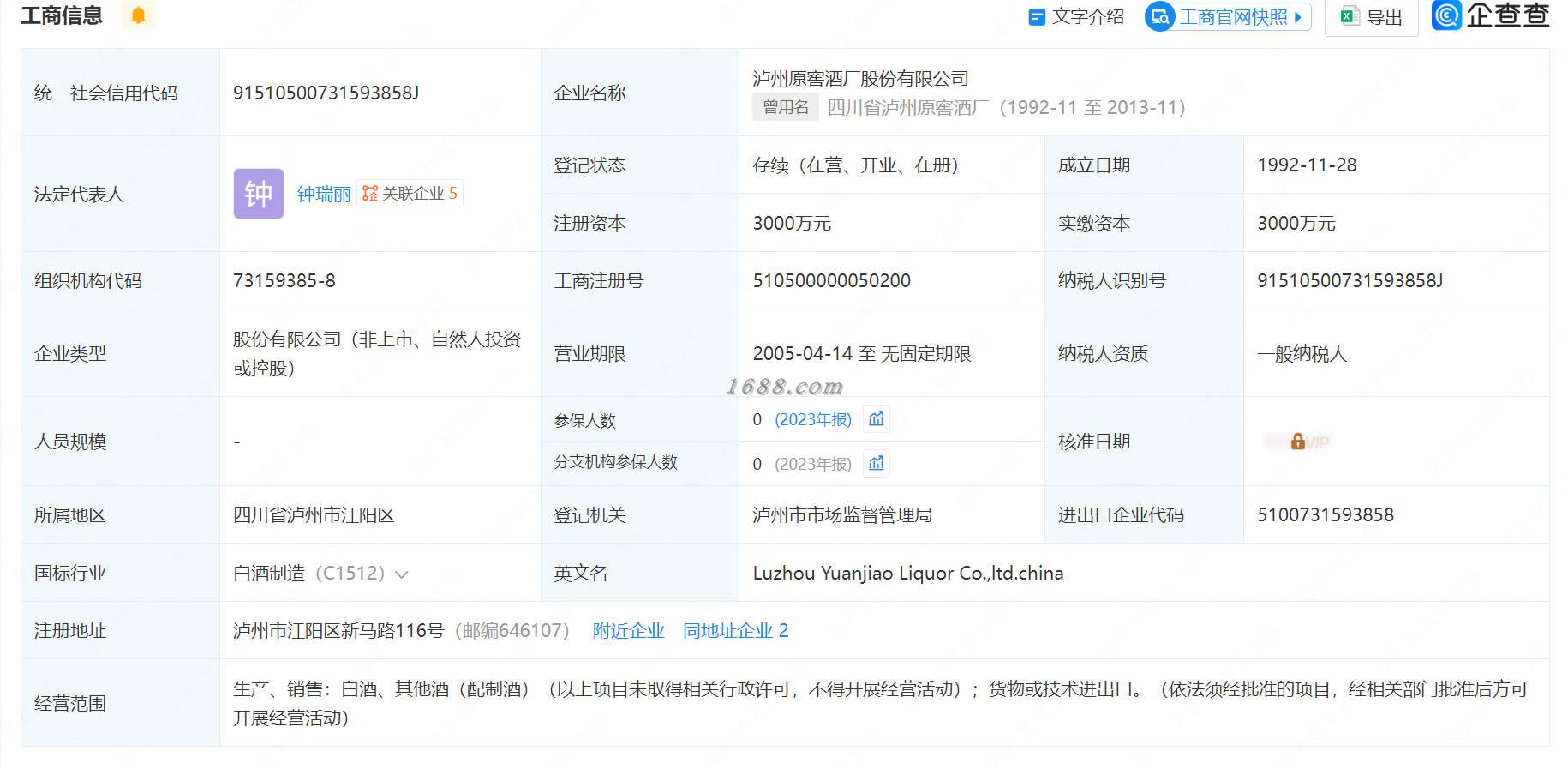The height and width of the screenshot is (769, 1568).
Task: Click the 导出 export button
Action: tap(1371, 17)
